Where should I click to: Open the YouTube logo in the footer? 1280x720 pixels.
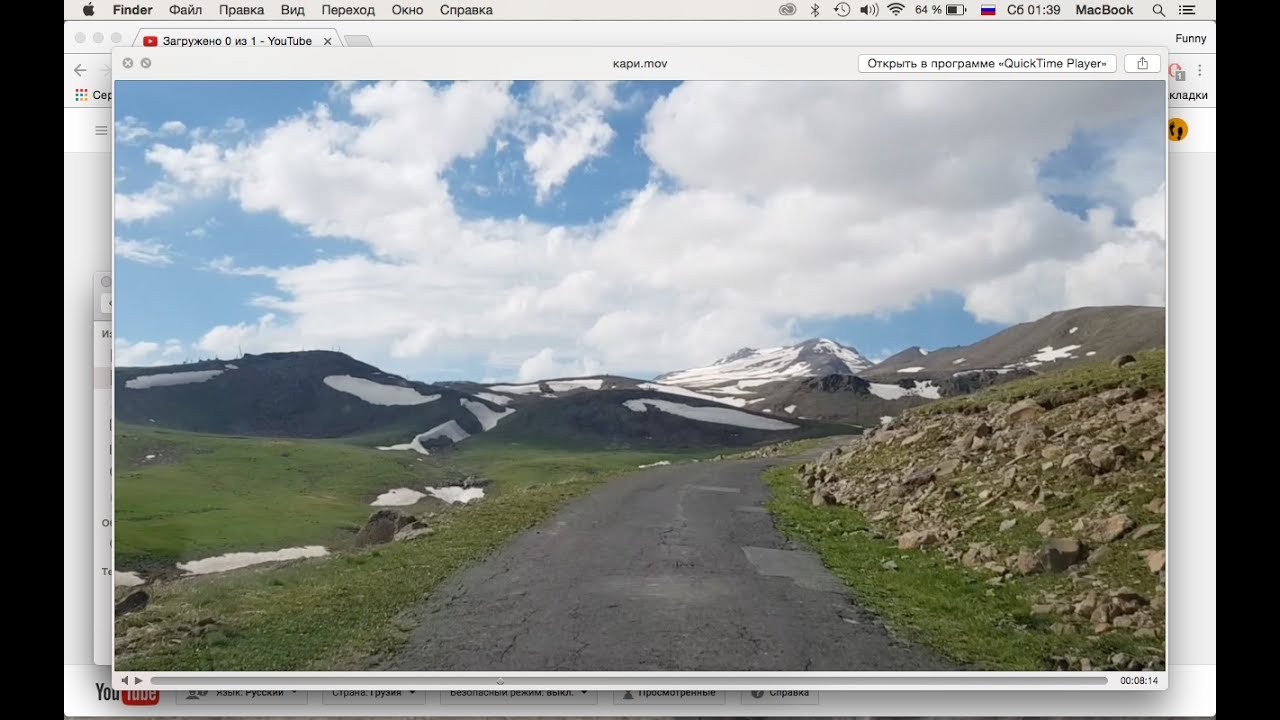(127, 693)
